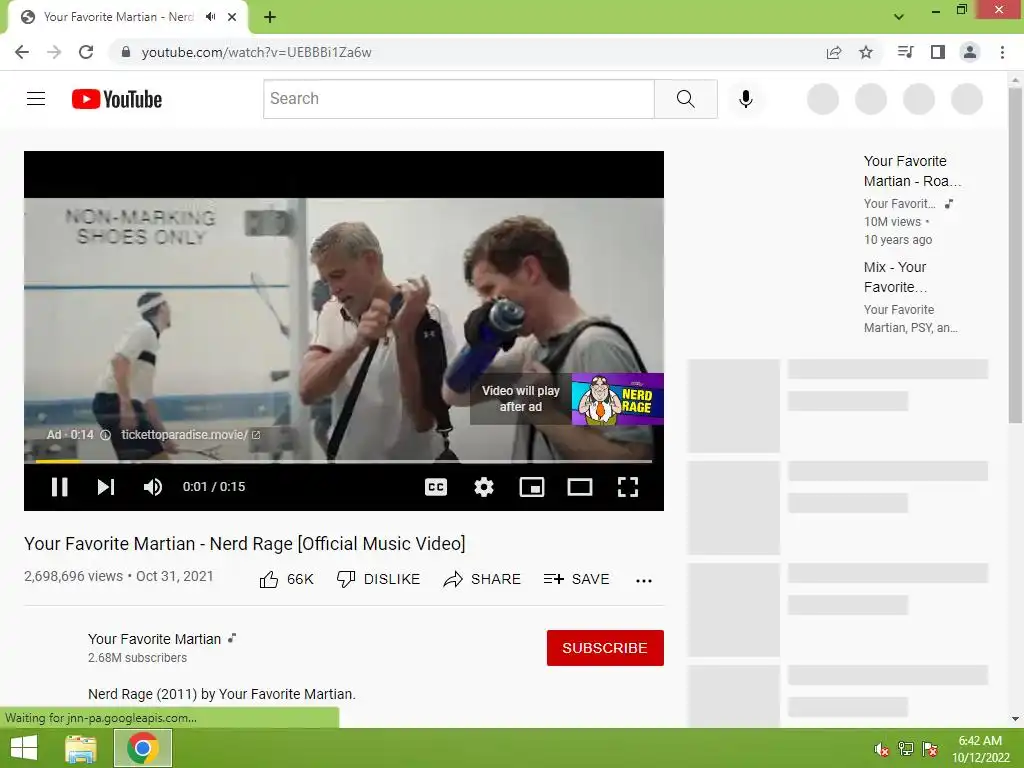Pause the playing ad
1024x768 pixels.
(59, 487)
